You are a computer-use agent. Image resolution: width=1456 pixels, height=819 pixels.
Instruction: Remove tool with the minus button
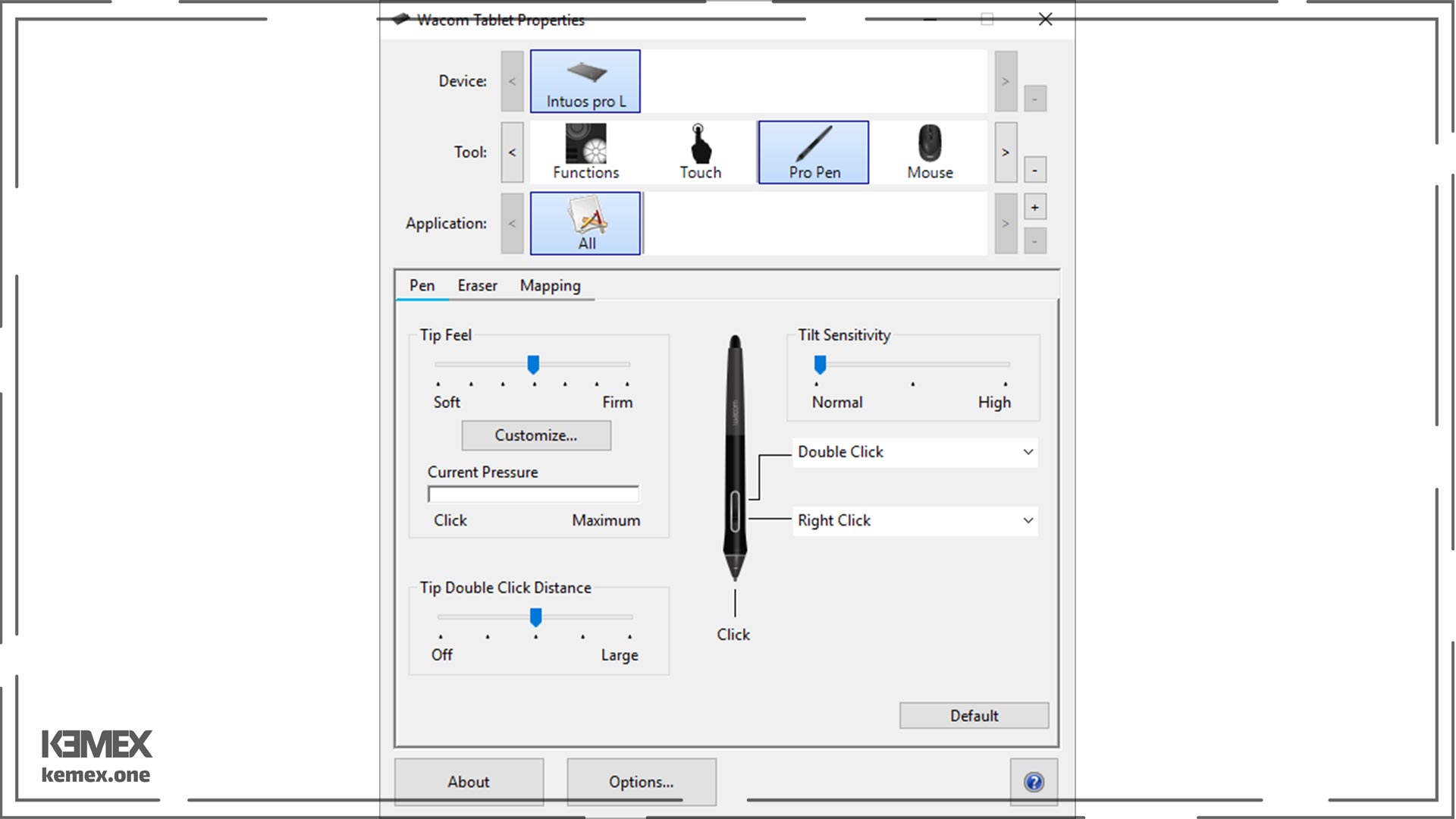click(1035, 170)
